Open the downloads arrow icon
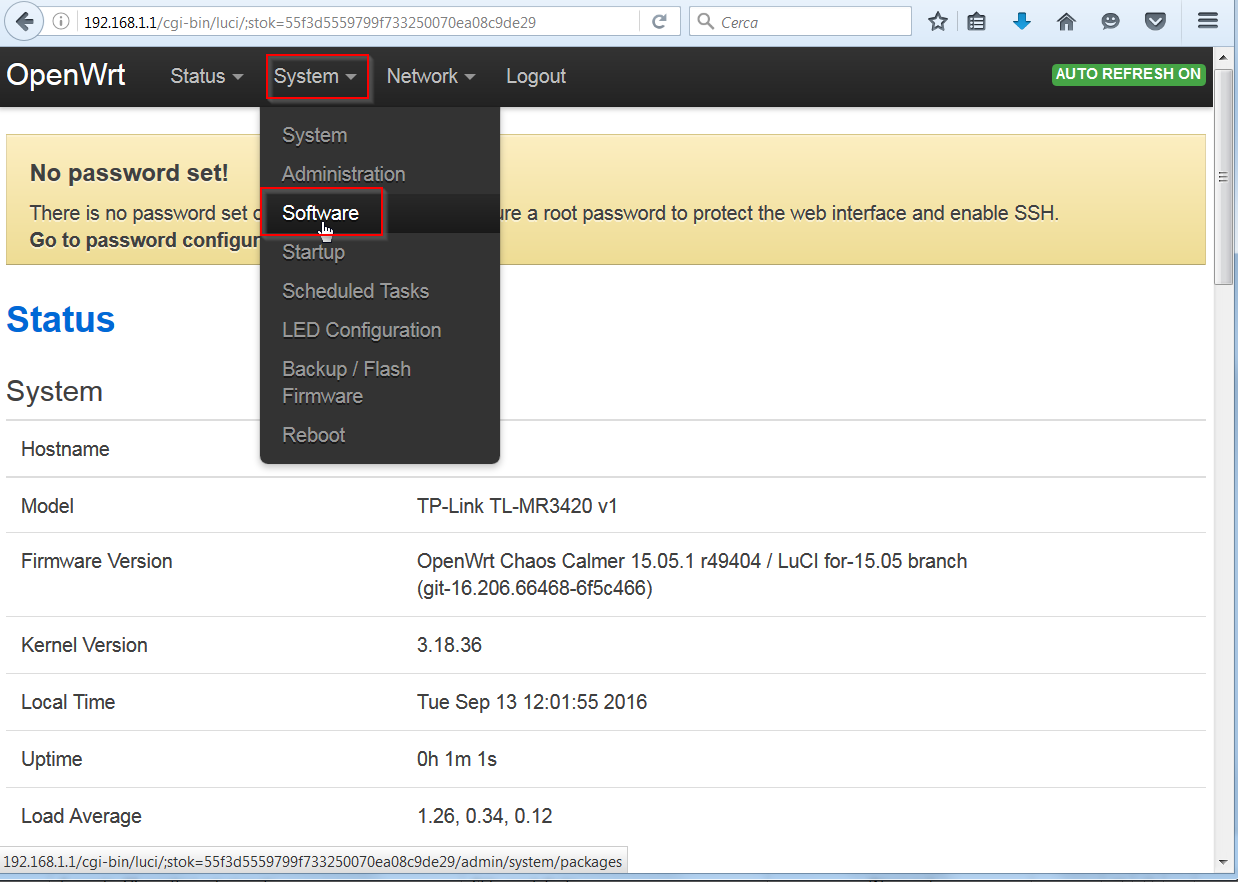Viewport: 1238px width, 882px height. [x=1021, y=21]
